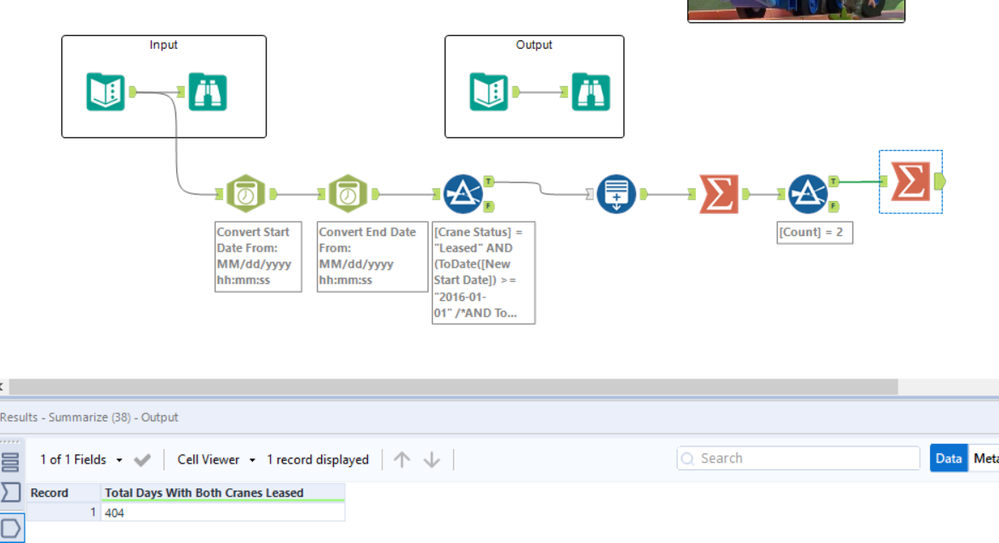
Task: Select the Input Data tool in Output container
Action: [489, 92]
